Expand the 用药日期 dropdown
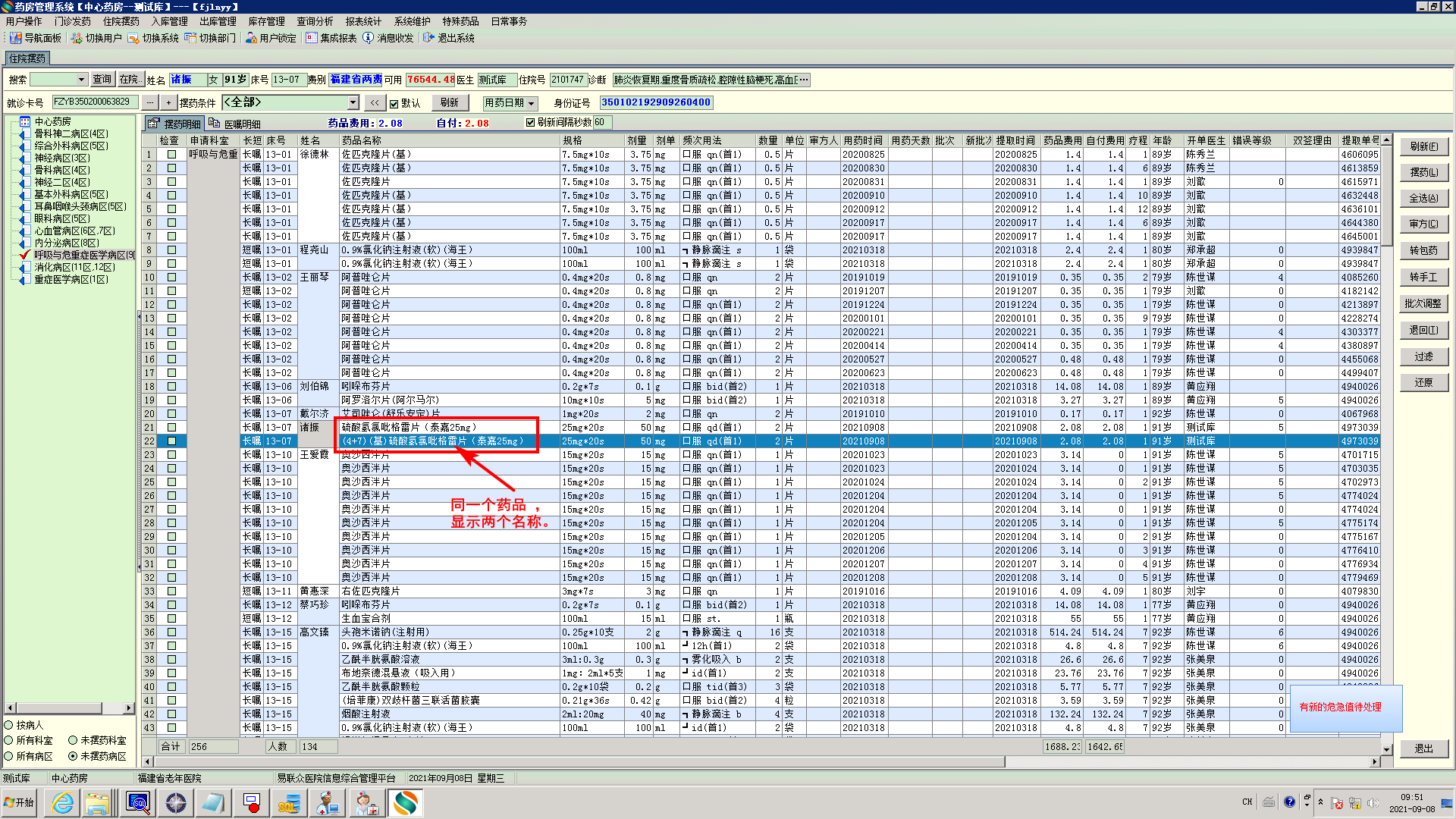 pos(532,103)
